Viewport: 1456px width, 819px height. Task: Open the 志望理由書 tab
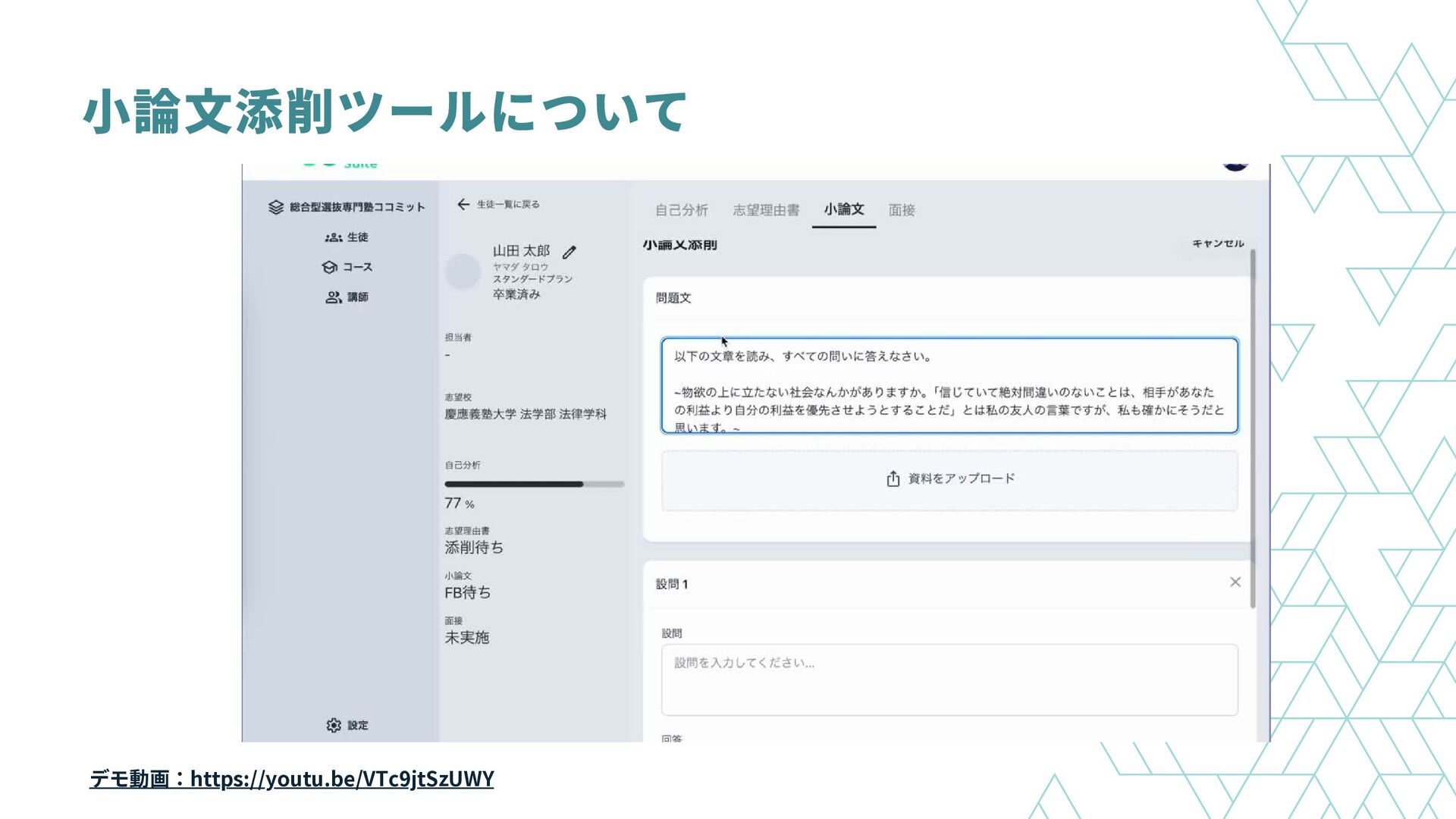[766, 210]
